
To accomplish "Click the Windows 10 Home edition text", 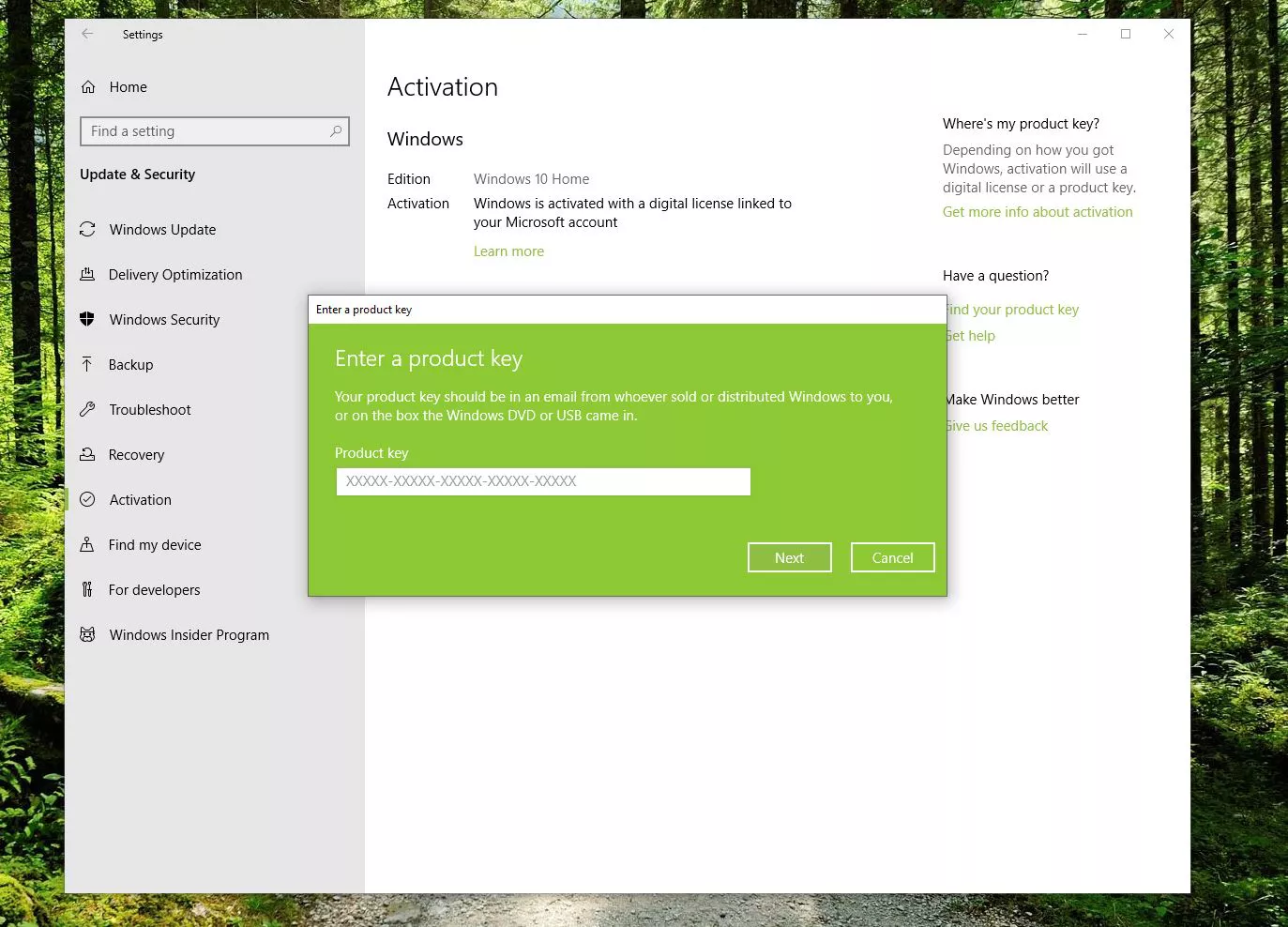I will 532,179.
